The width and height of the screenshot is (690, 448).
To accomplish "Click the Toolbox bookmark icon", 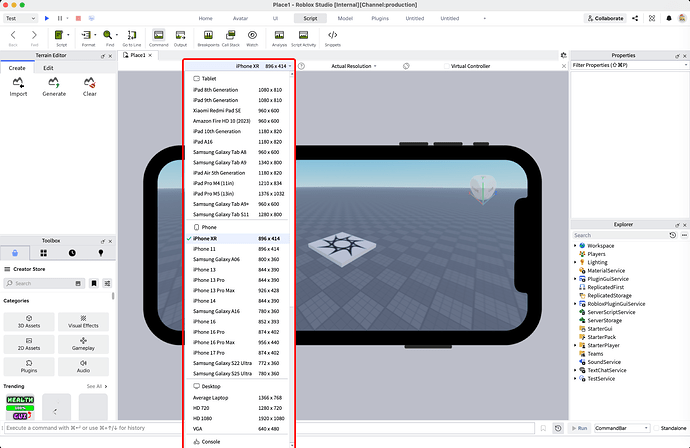I will (94, 283).
